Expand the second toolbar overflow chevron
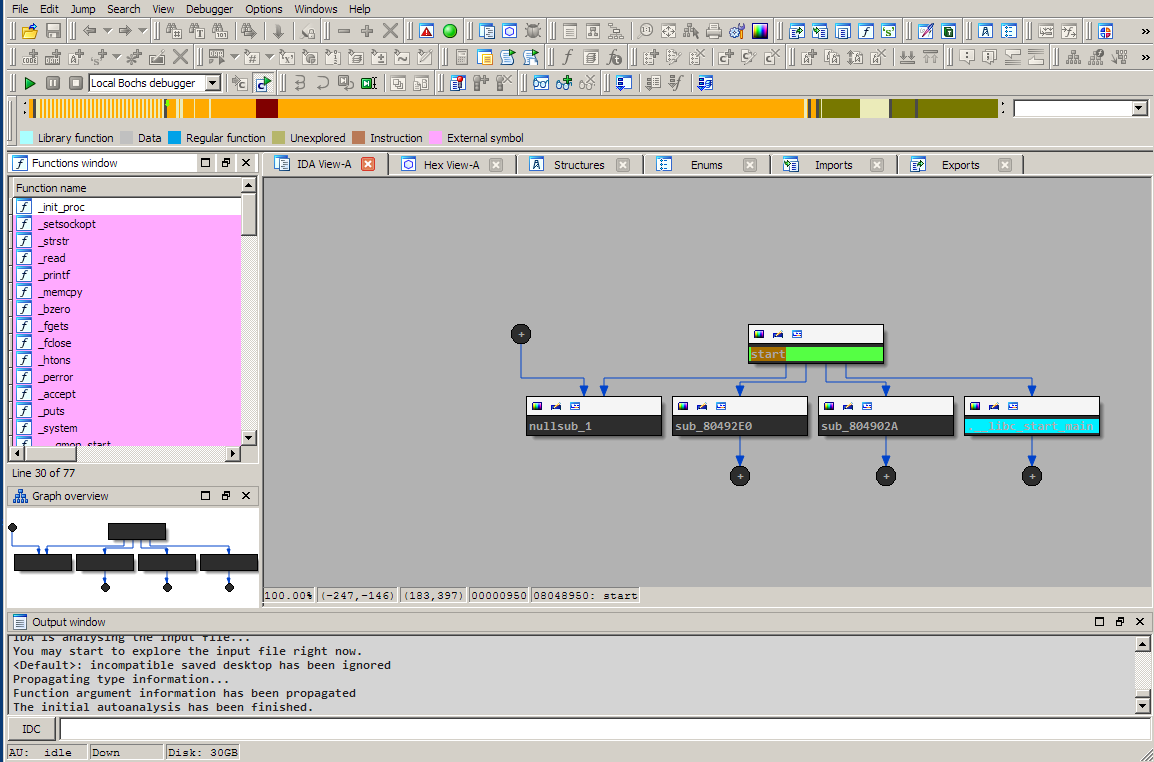This screenshot has width=1154, height=762. click(1145, 57)
